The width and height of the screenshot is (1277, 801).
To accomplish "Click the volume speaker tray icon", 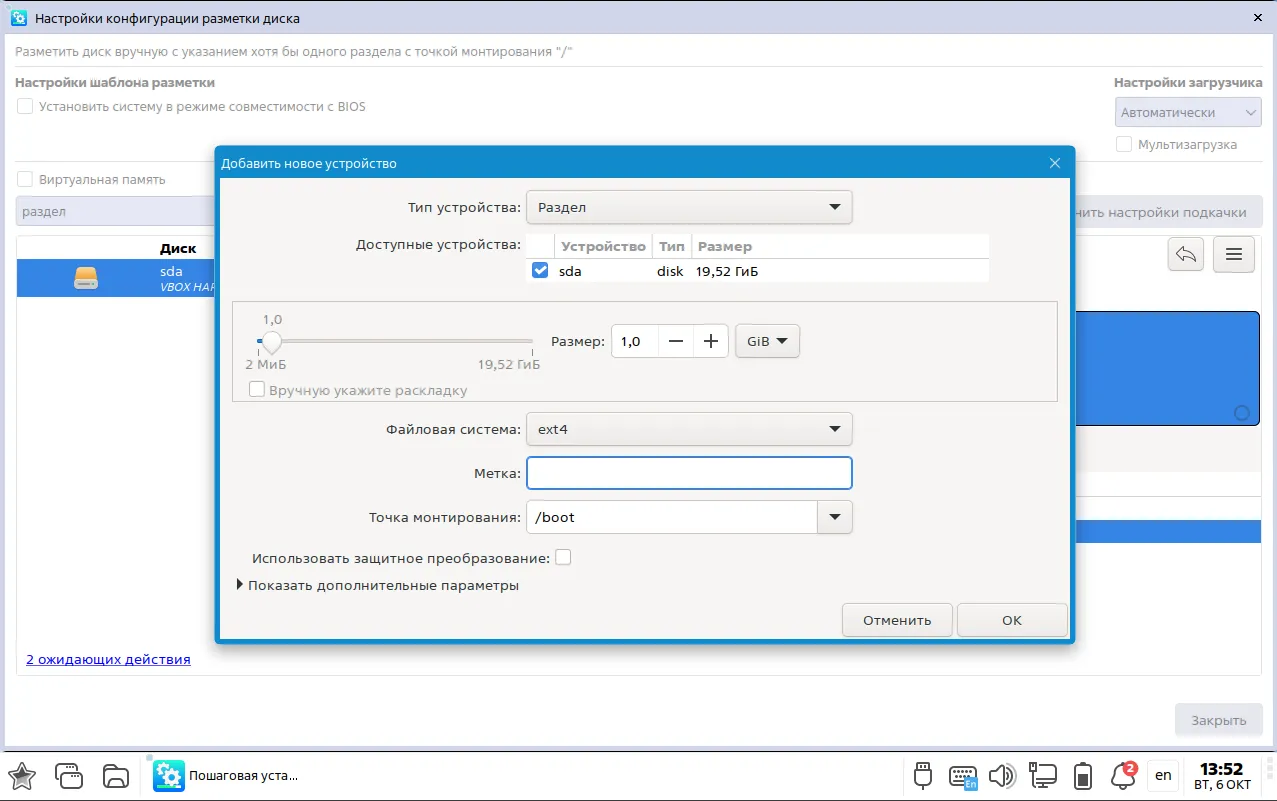I will point(1001,775).
